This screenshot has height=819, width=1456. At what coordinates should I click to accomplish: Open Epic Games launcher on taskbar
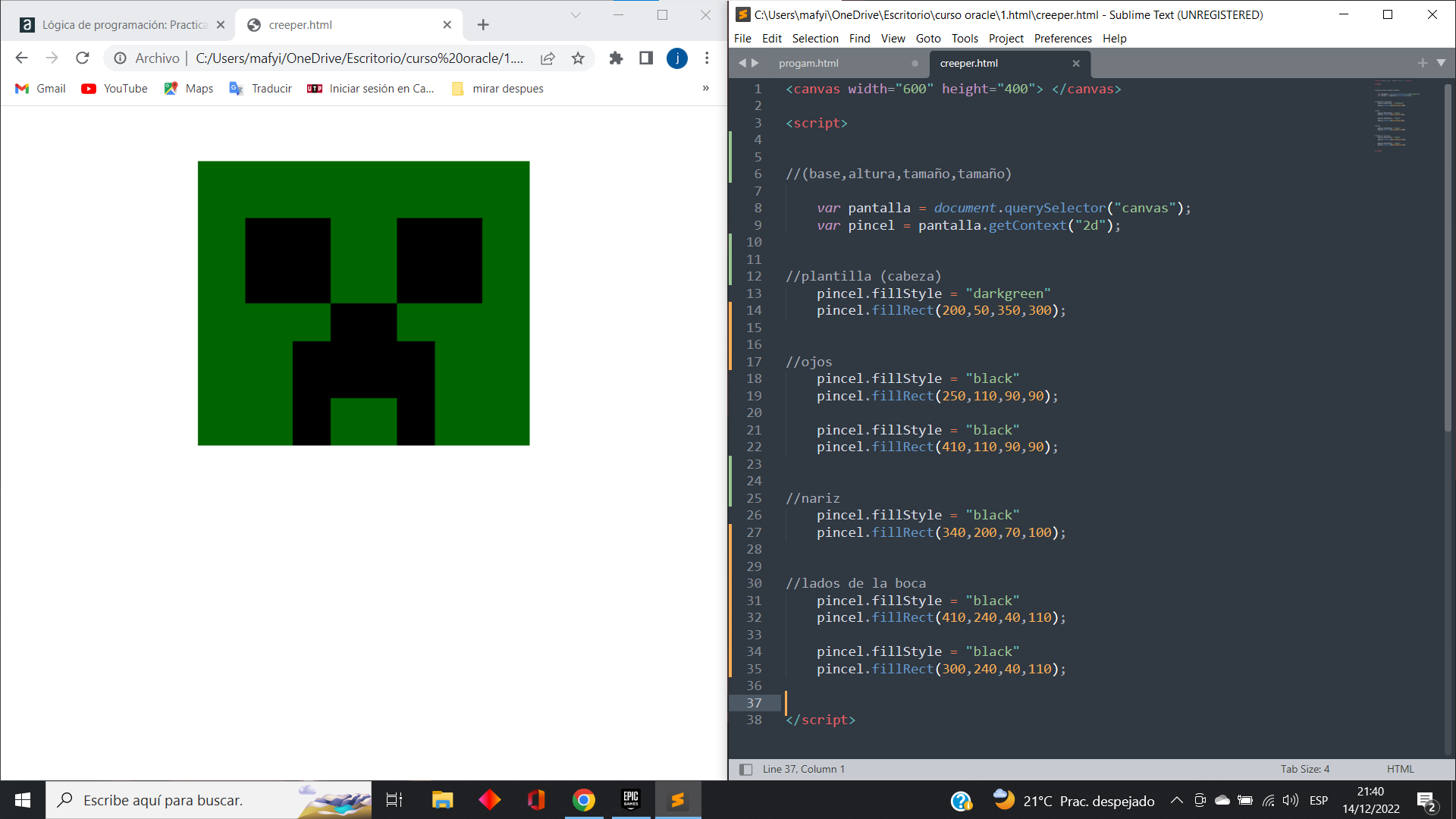coord(631,800)
